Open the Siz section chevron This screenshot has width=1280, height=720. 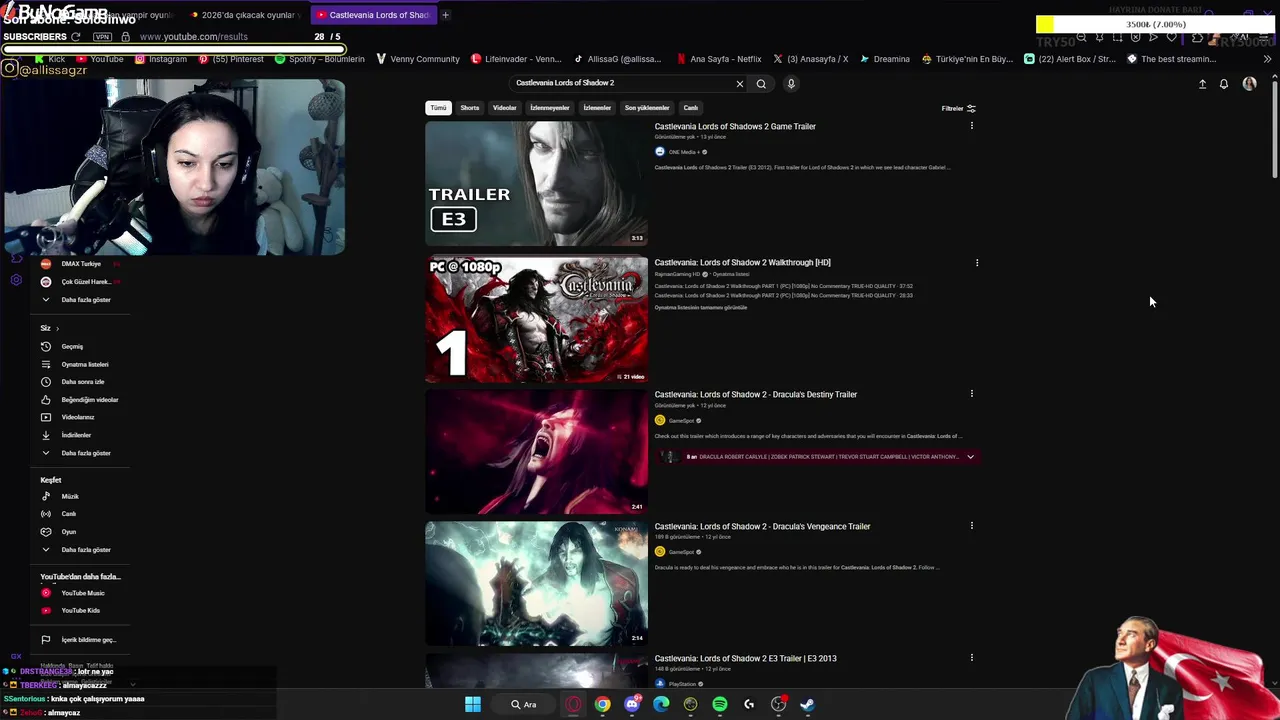(x=57, y=329)
